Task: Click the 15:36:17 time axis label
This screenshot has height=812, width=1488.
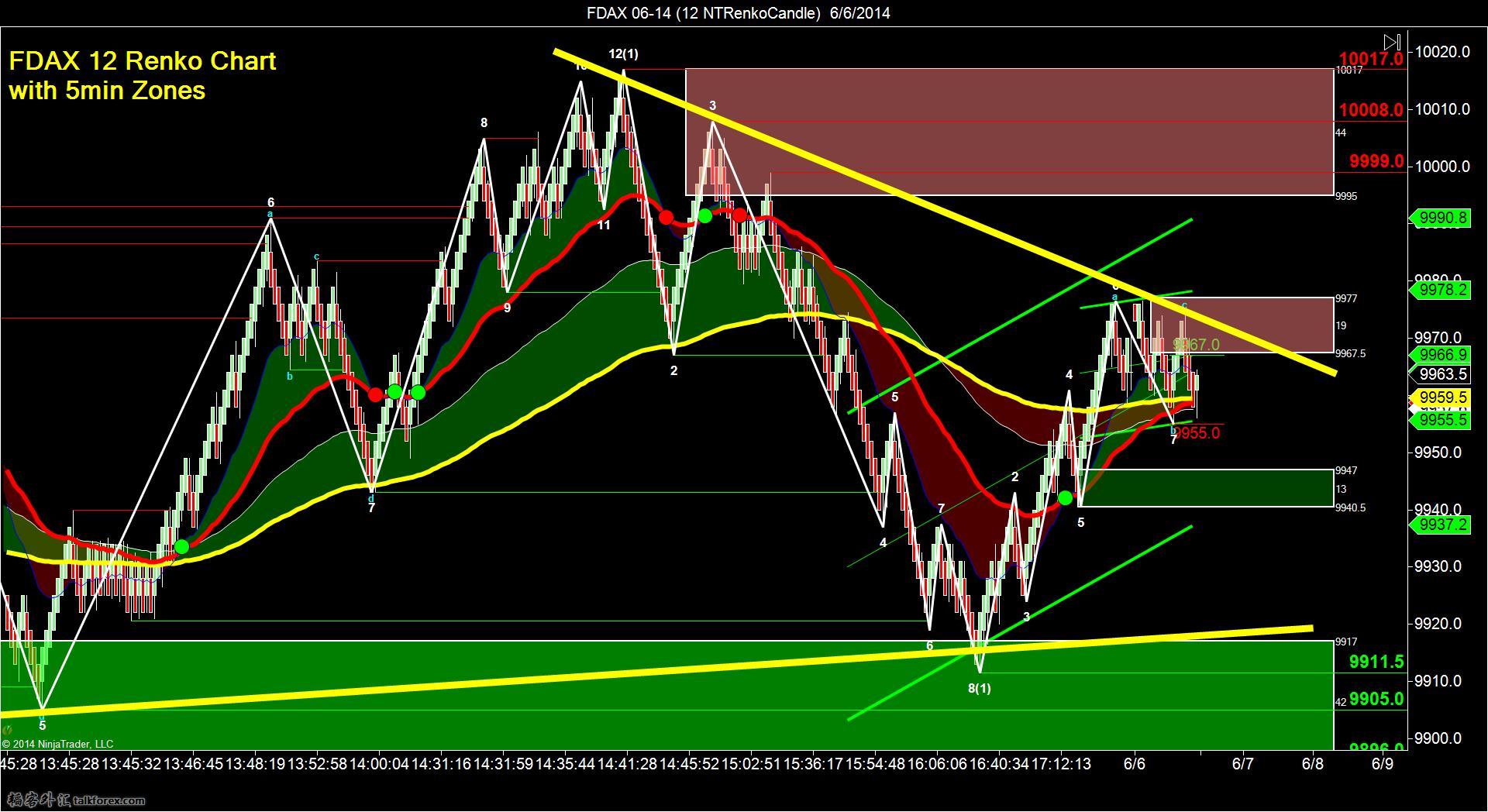Action: coord(813,764)
